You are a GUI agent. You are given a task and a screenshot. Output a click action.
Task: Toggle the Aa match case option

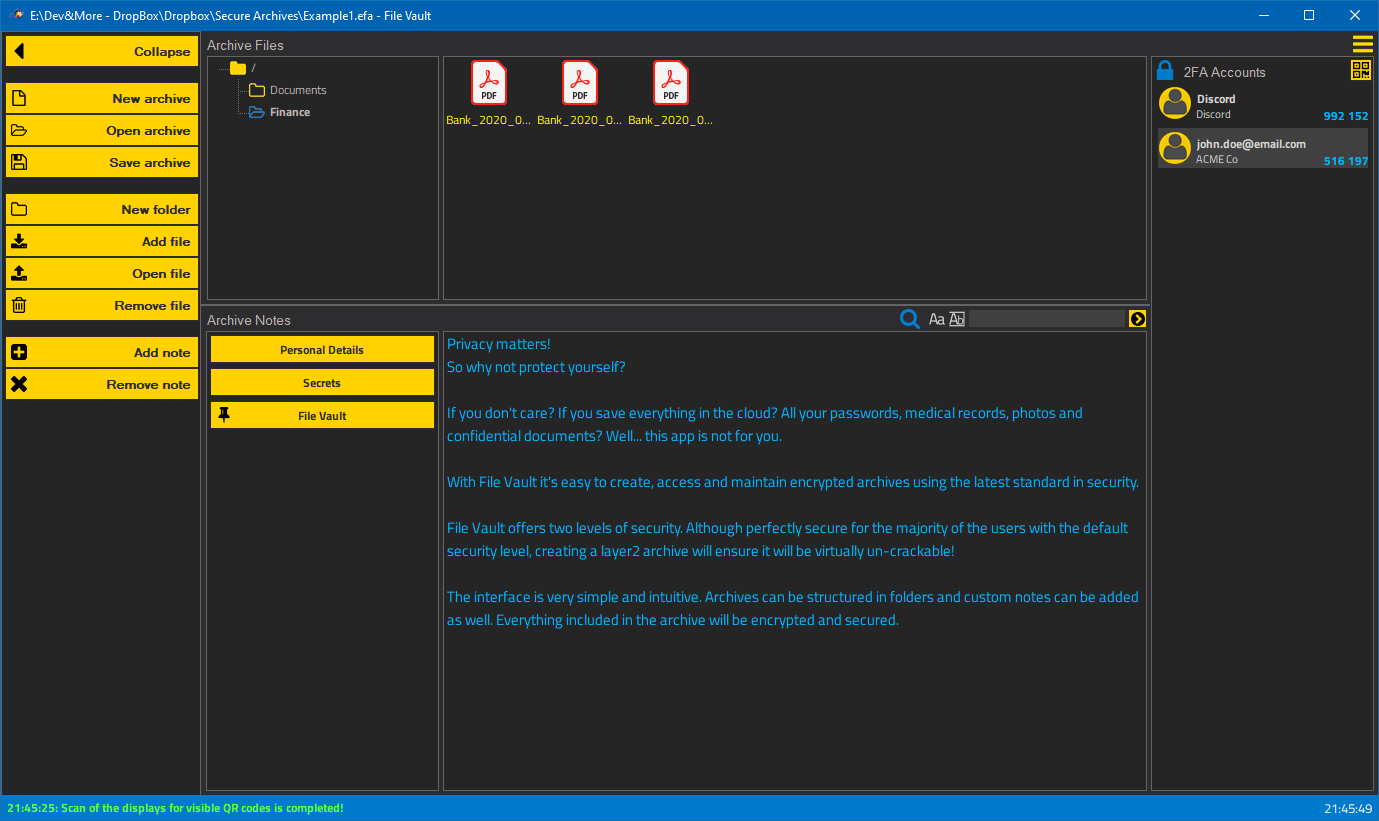coord(937,319)
